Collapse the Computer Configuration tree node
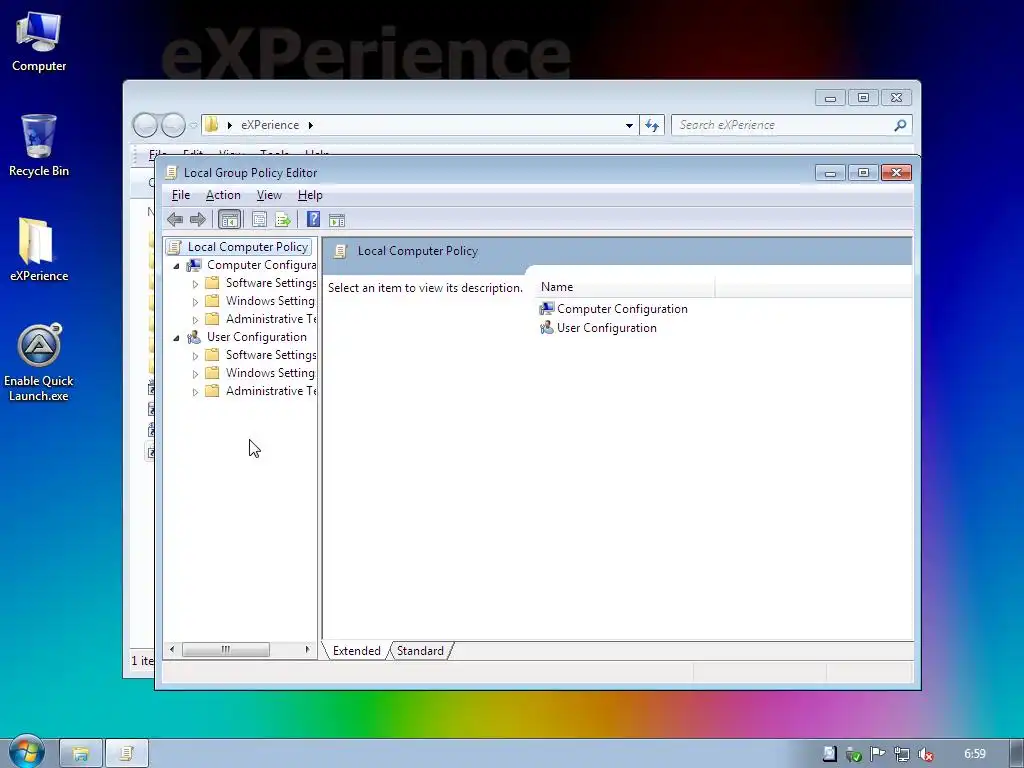This screenshot has width=1024, height=768. click(x=176, y=266)
